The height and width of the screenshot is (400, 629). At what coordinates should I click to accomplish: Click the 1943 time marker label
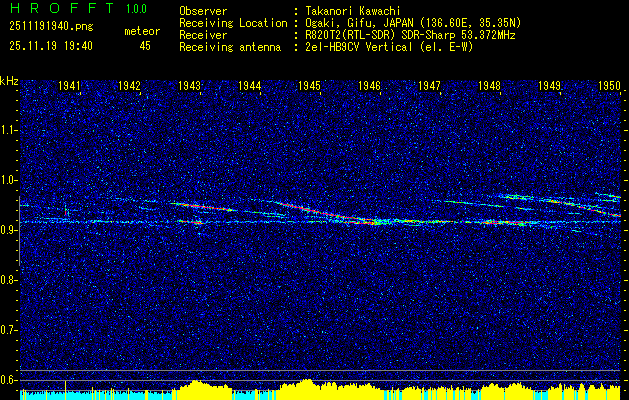(x=189, y=86)
